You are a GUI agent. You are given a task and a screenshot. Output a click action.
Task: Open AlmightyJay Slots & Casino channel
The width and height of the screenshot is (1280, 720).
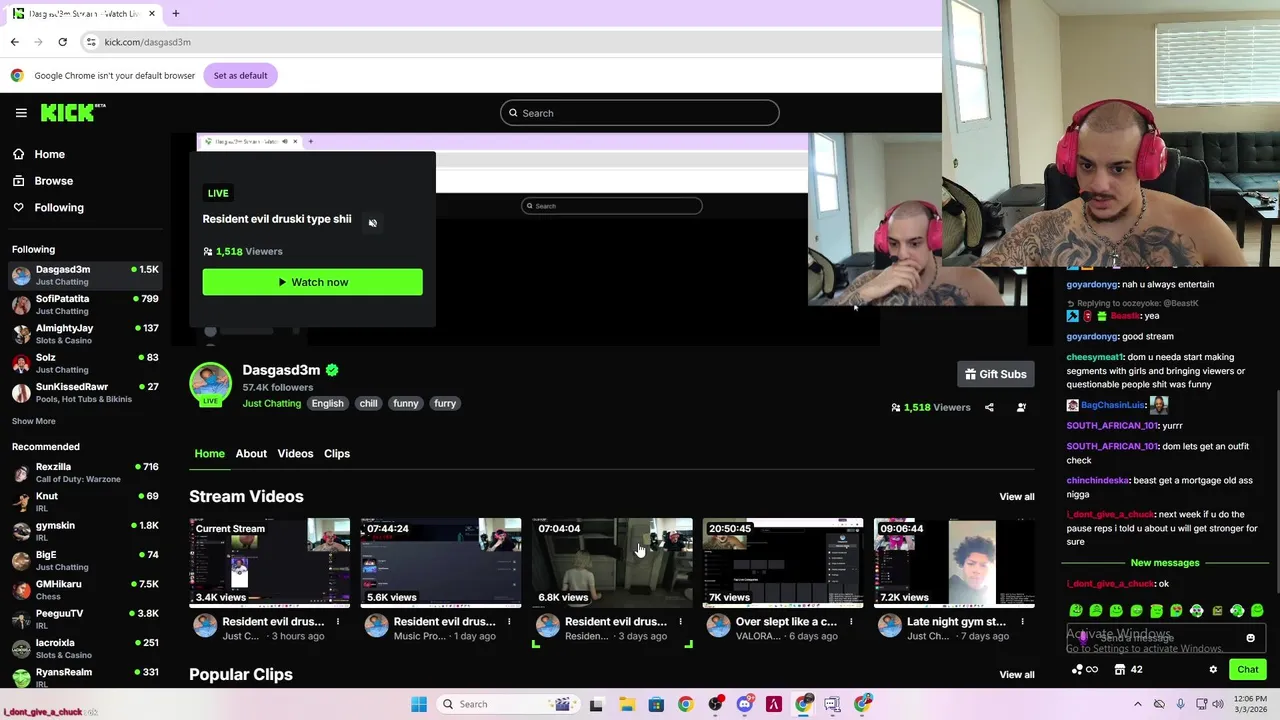pyautogui.click(x=85, y=334)
